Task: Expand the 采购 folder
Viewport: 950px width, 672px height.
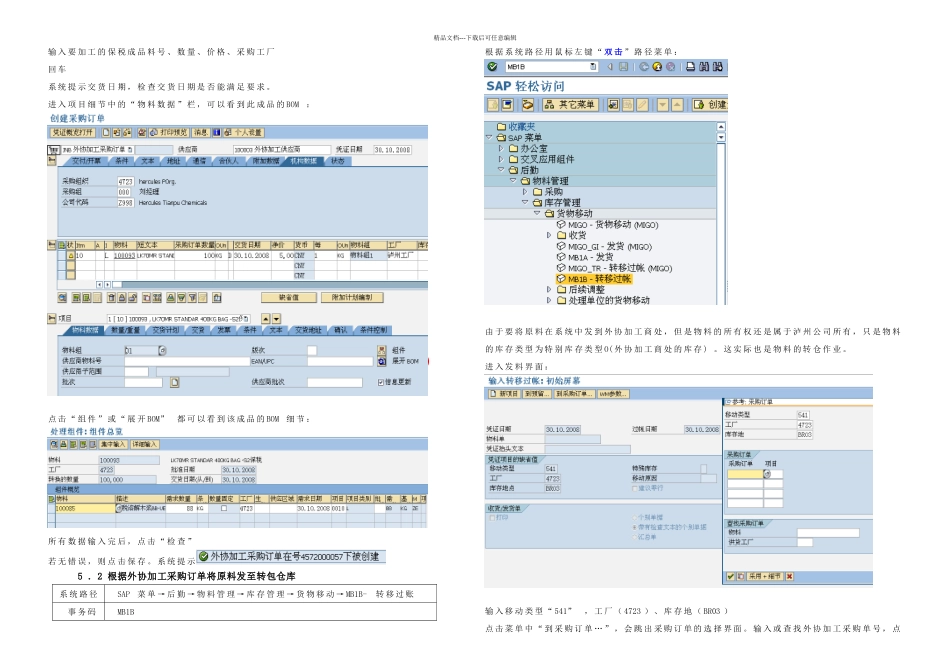Action: click(x=525, y=191)
